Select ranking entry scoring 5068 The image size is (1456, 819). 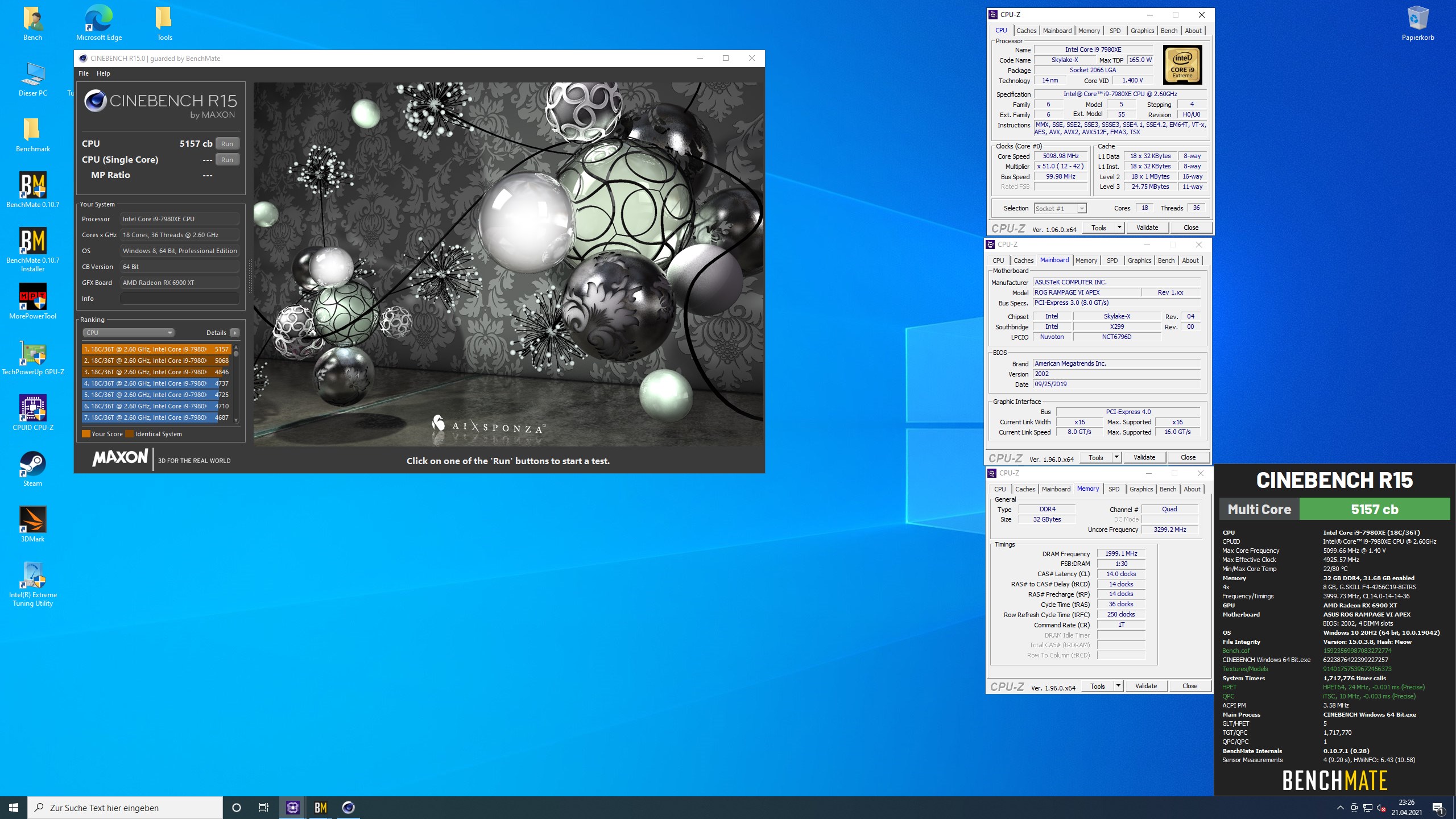point(156,361)
